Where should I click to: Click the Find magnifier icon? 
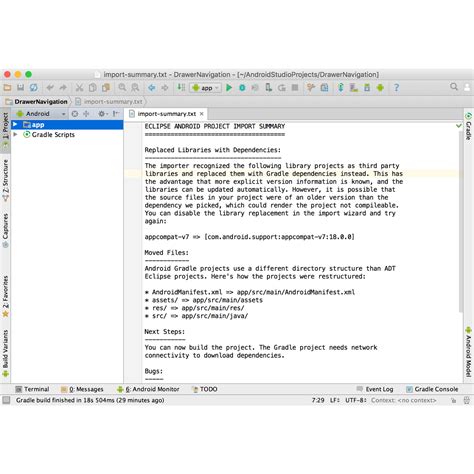tap(122, 88)
